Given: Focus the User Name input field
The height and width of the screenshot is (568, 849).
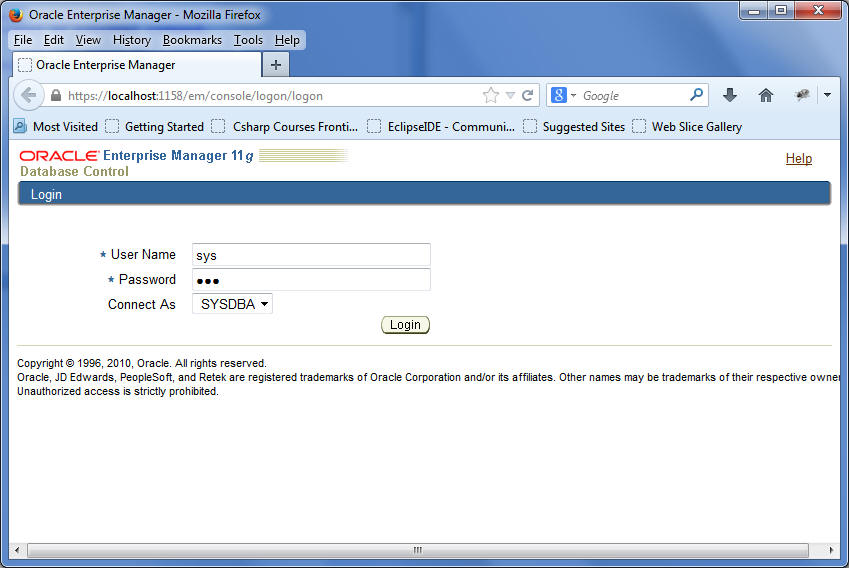Looking at the screenshot, I should pyautogui.click(x=311, y=255).
